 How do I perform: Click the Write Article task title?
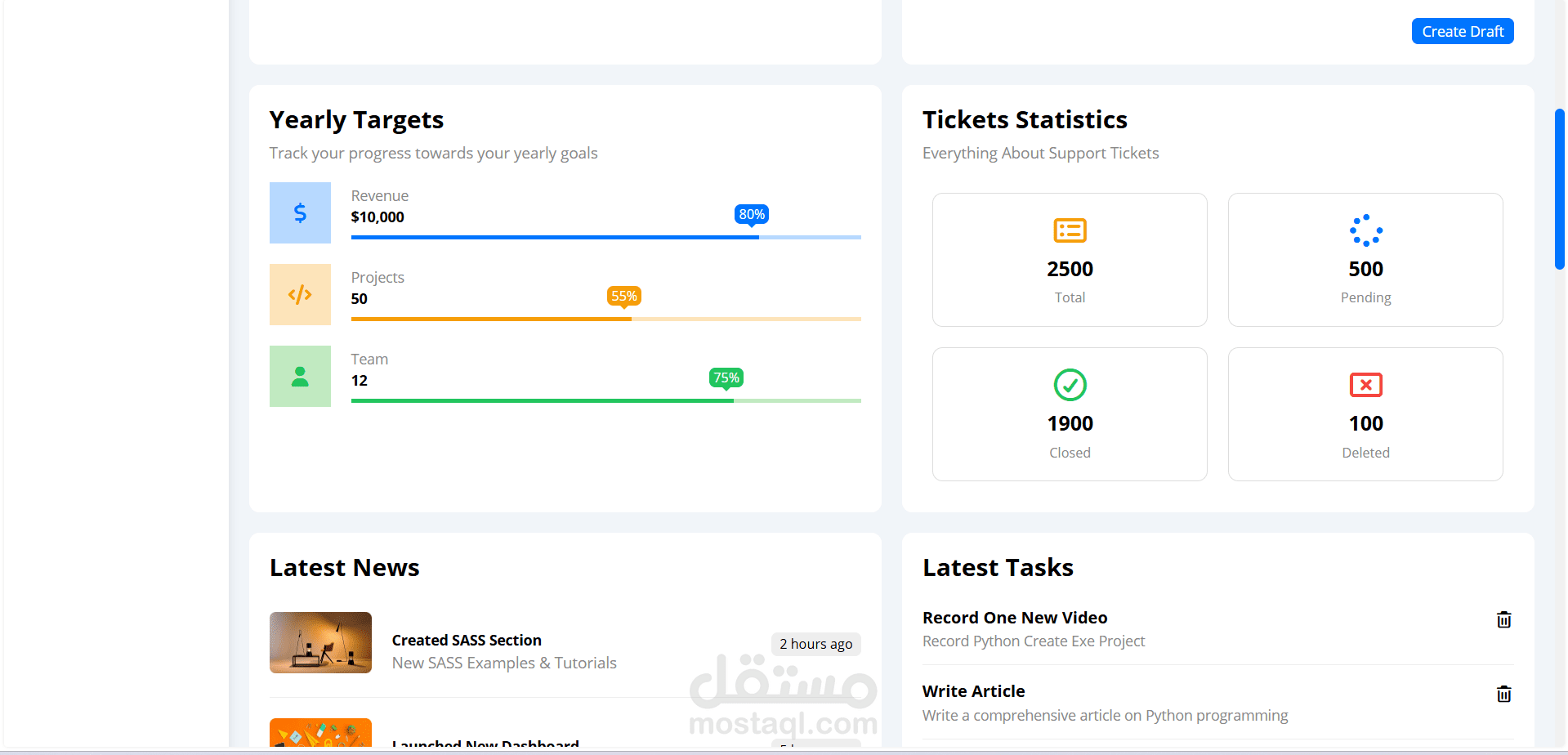(x=973, y=691)
